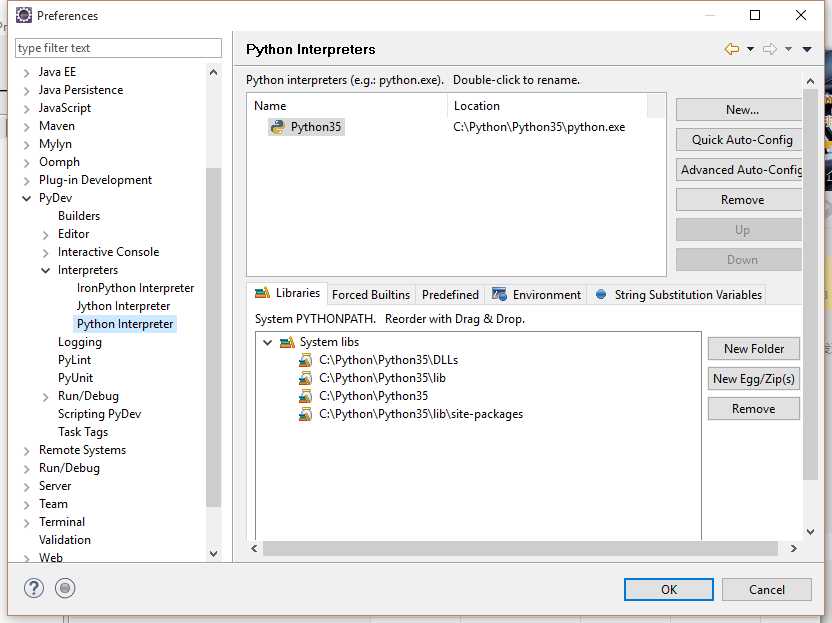Click the forward navigation arrow icon
This screenshot has height=623, width=832.
769,49
